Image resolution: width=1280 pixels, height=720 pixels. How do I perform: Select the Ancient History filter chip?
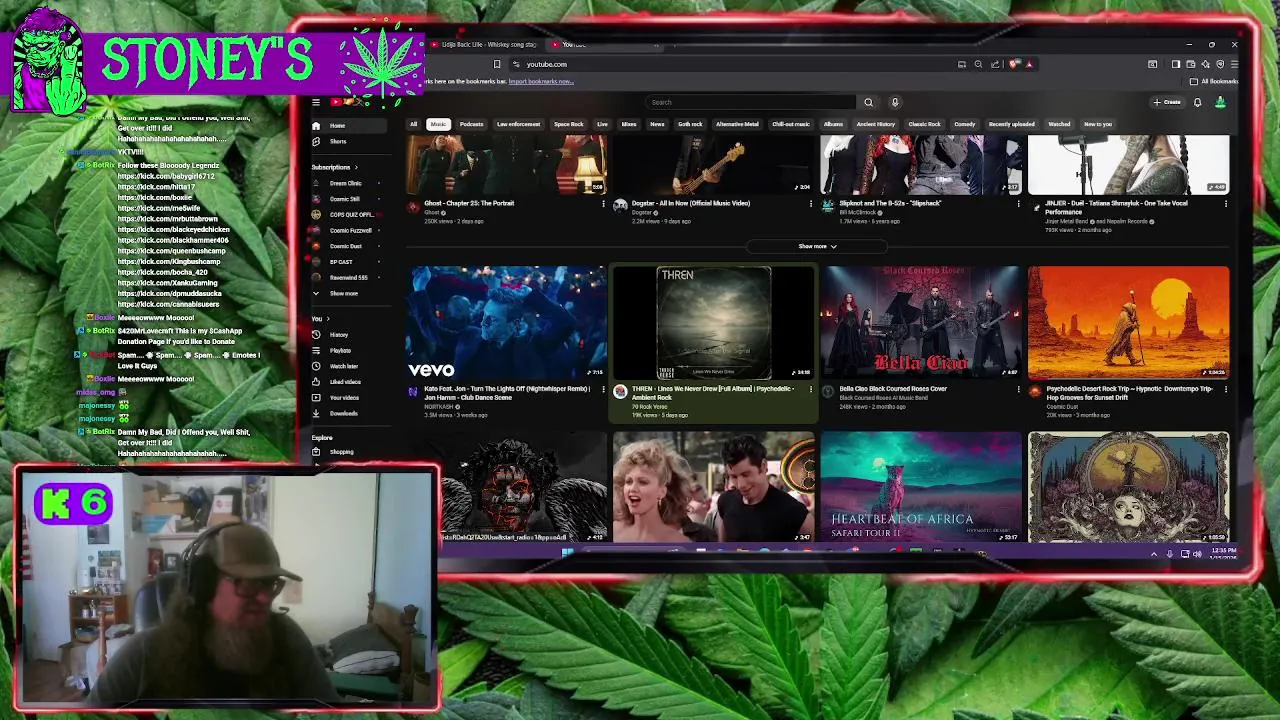(x=875, y=124)
